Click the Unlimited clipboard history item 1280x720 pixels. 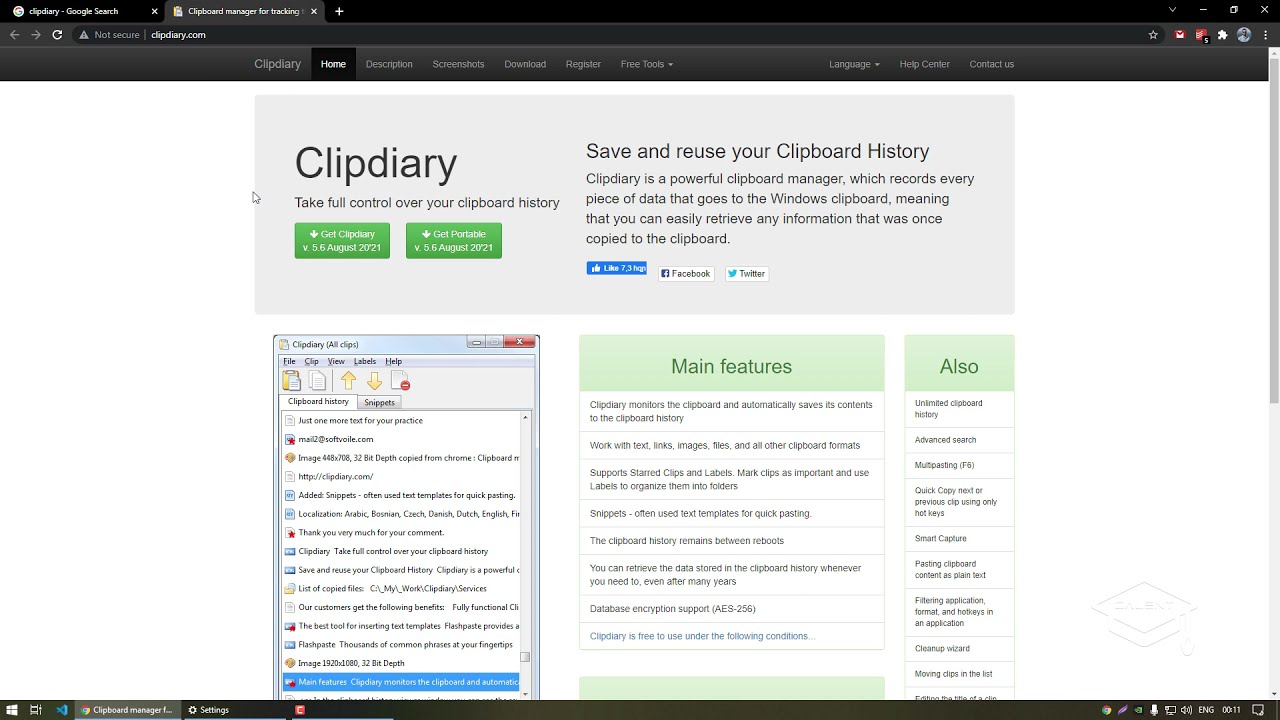coord(959,409)
